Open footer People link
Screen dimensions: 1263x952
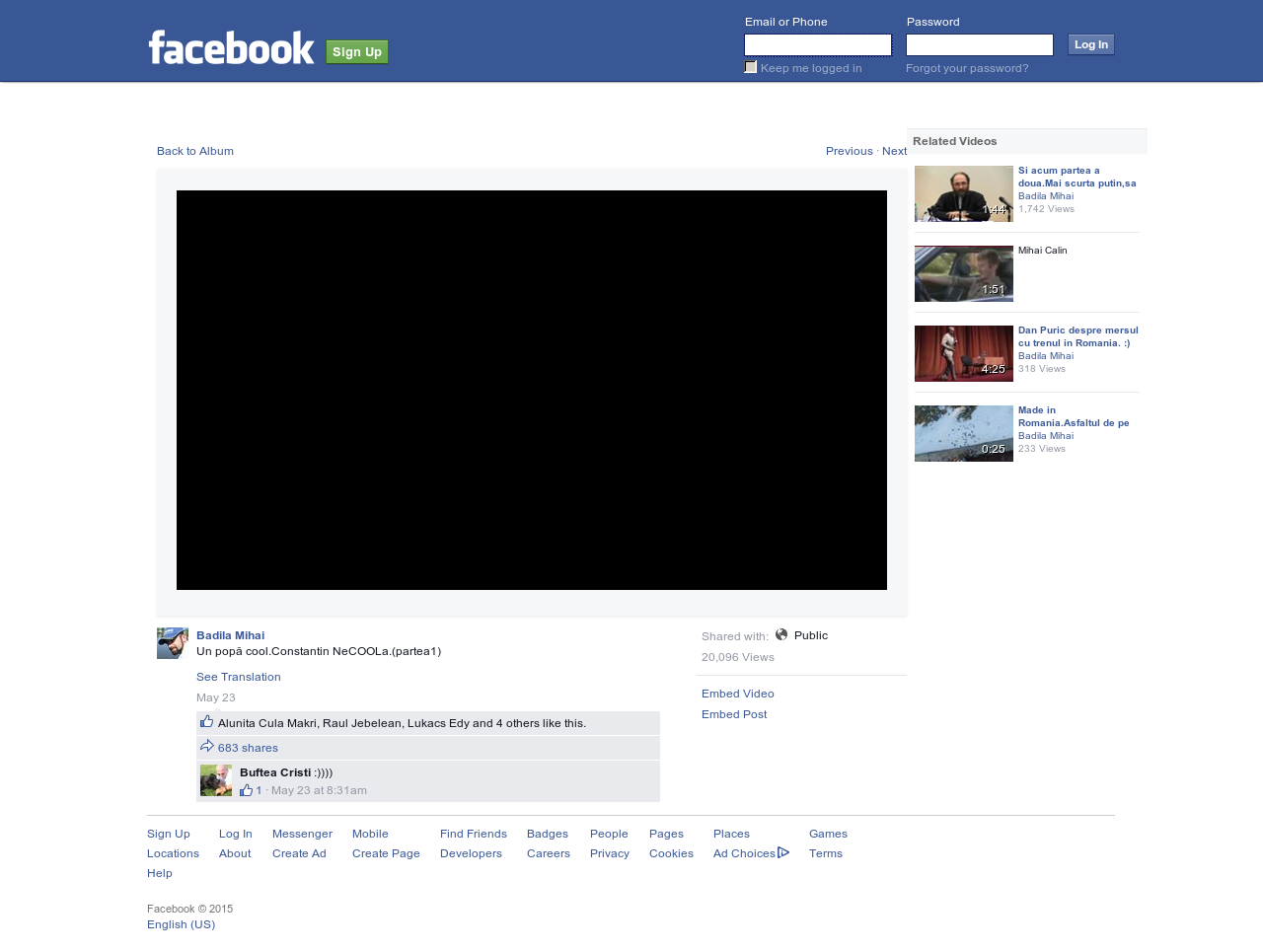[609, 834]
